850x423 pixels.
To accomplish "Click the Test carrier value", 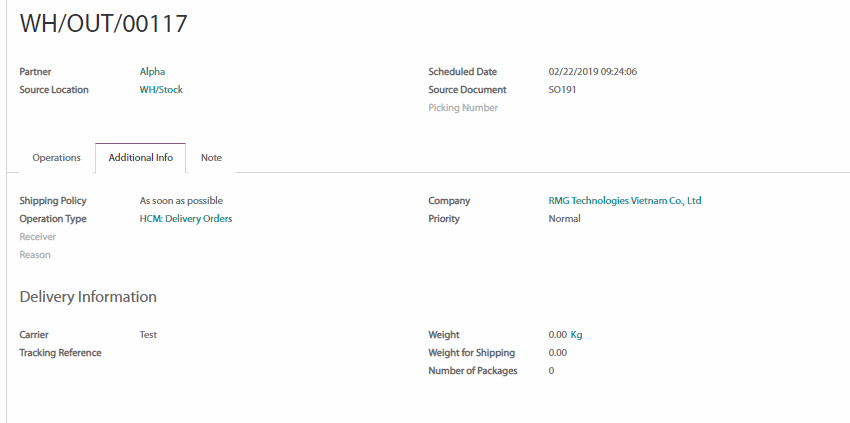I will point(148,335).
